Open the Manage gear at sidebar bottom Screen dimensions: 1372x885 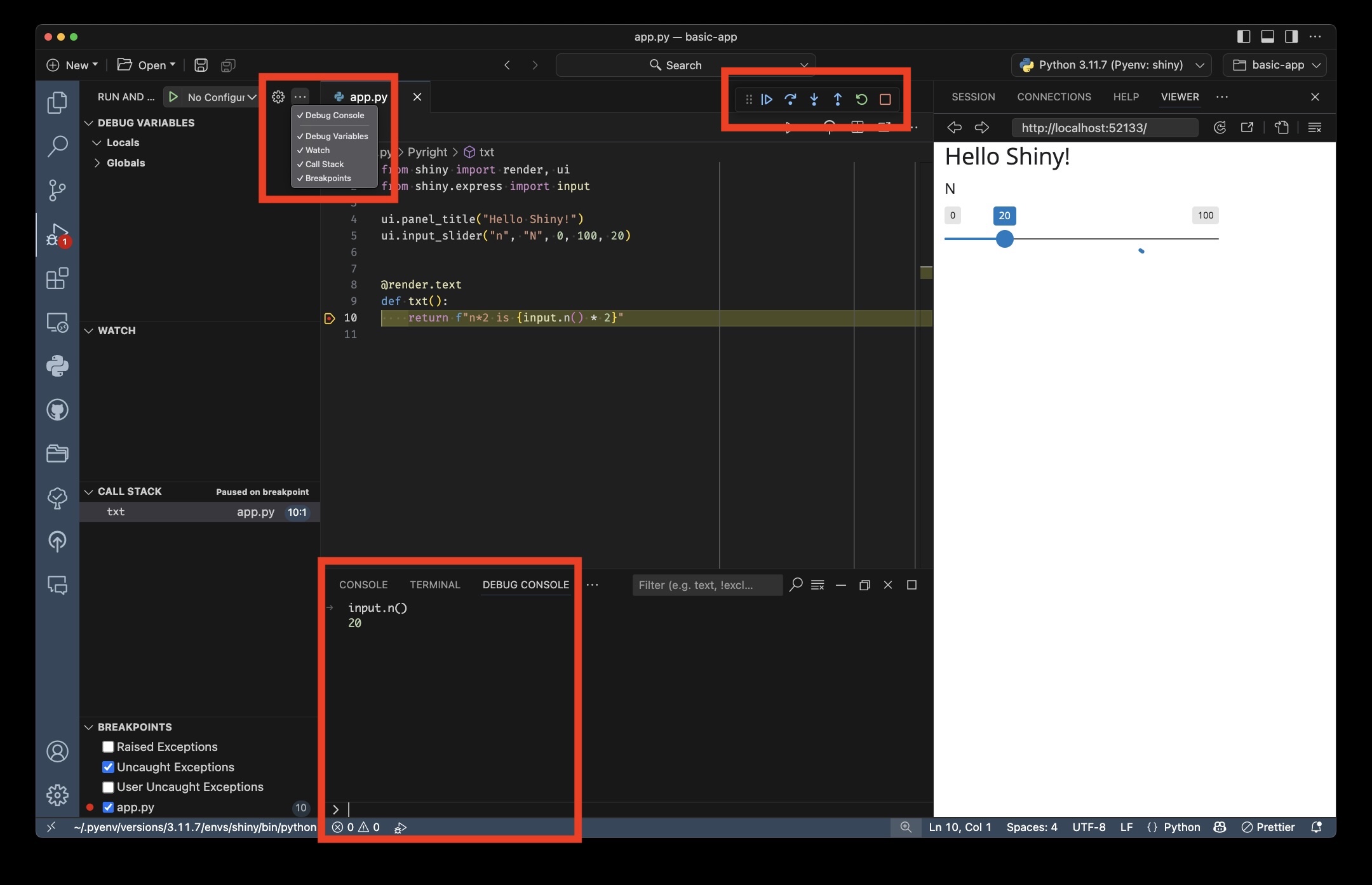coord(57,795)
